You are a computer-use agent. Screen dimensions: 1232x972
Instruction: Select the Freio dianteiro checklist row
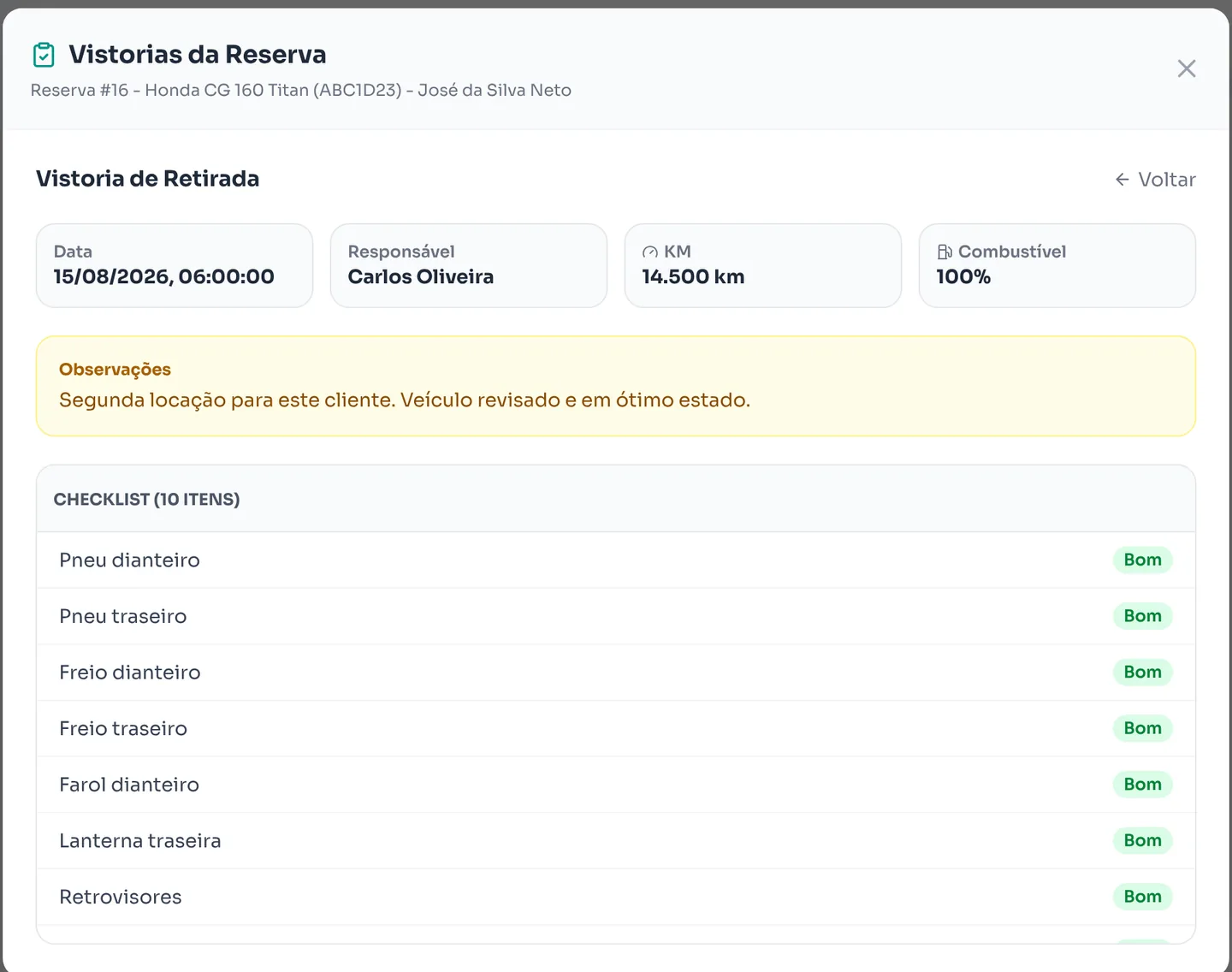[x=616, y=673]
